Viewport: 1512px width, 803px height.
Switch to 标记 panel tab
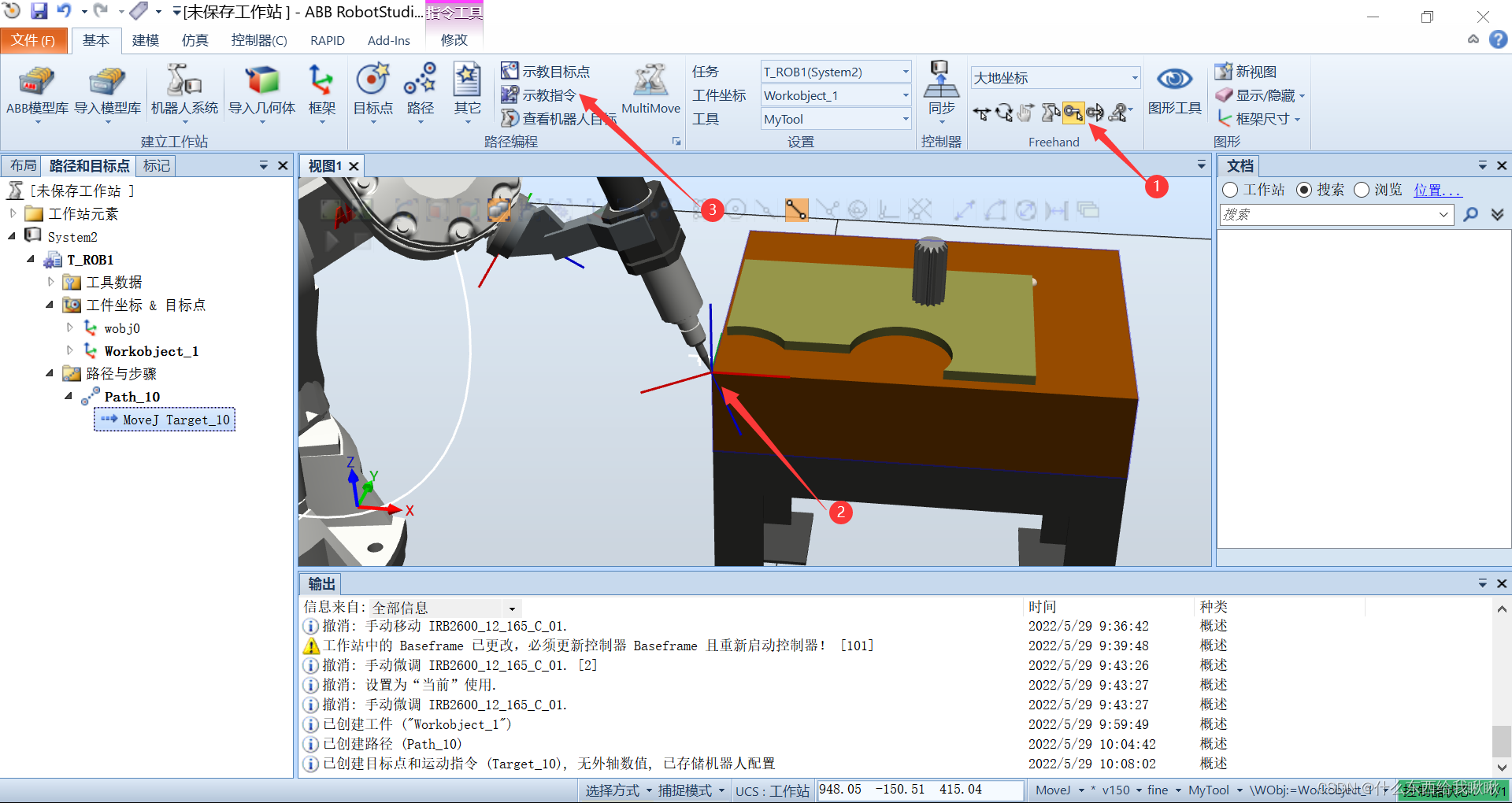[156, 165]
